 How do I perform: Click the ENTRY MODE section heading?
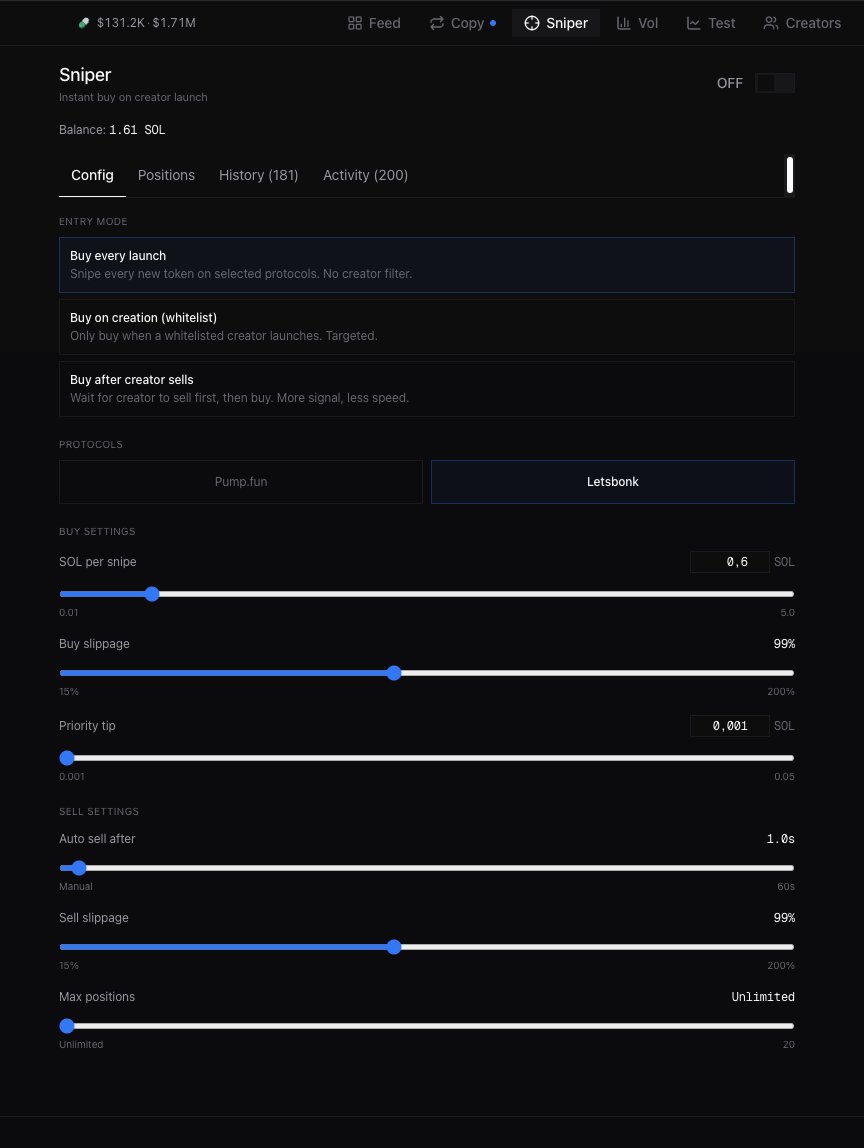point(93,221)
